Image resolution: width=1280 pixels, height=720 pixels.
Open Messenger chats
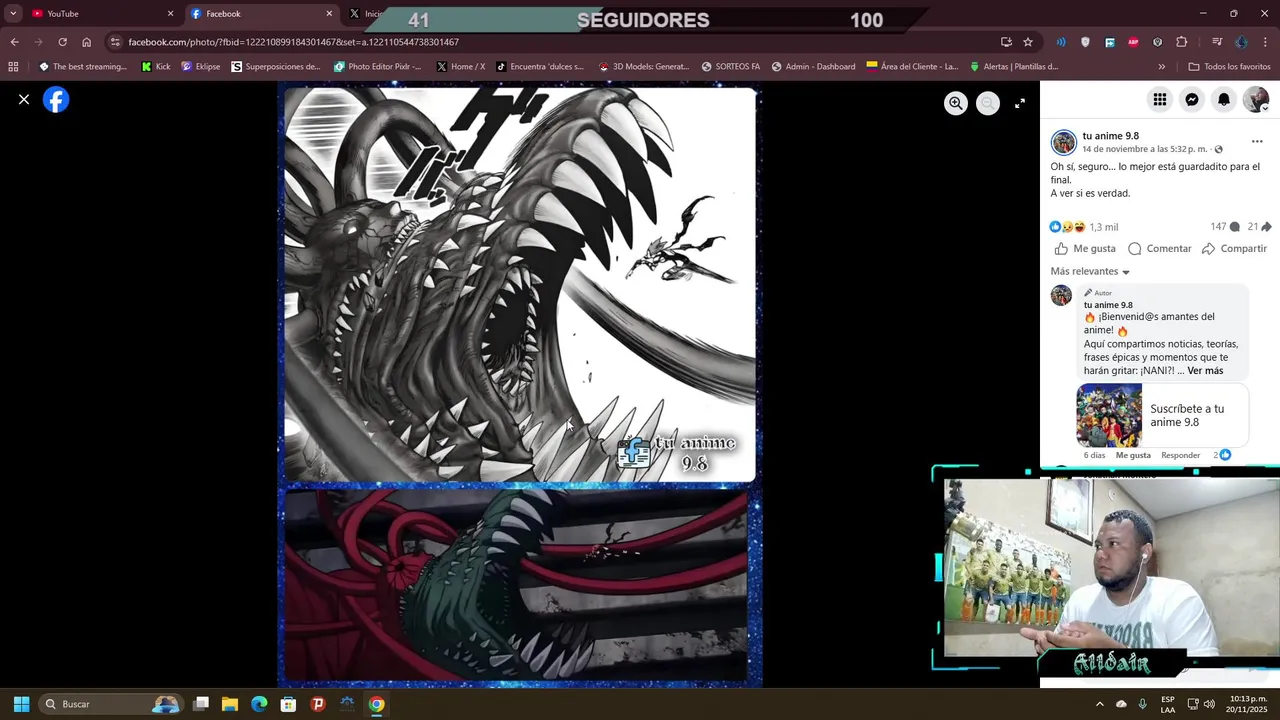[1192, 99]
